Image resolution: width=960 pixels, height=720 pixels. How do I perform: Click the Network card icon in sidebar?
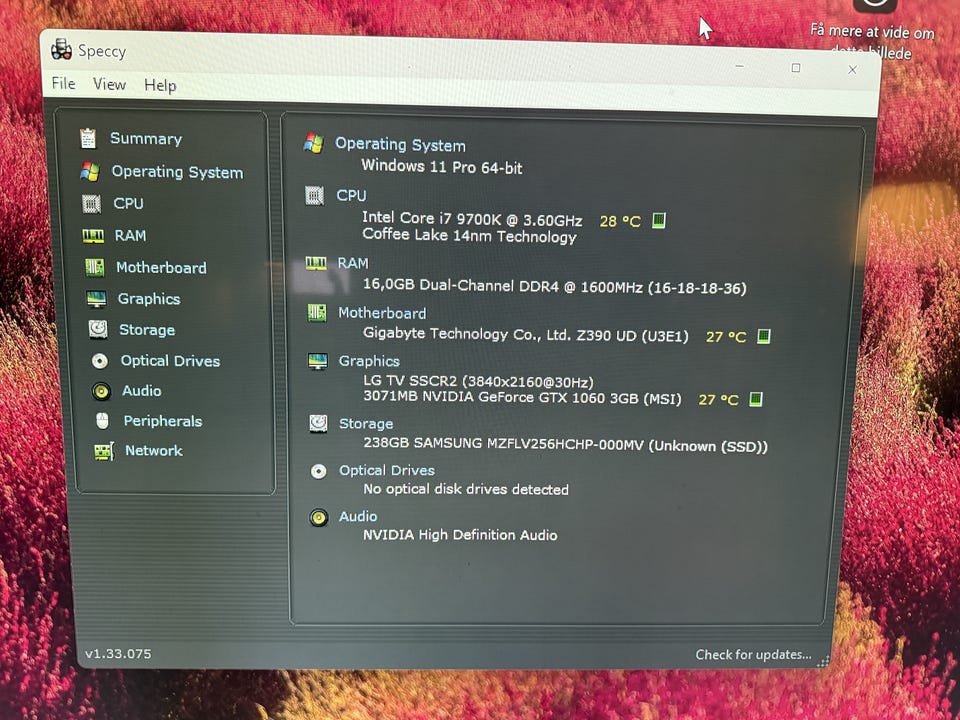[x=104, y=451]
